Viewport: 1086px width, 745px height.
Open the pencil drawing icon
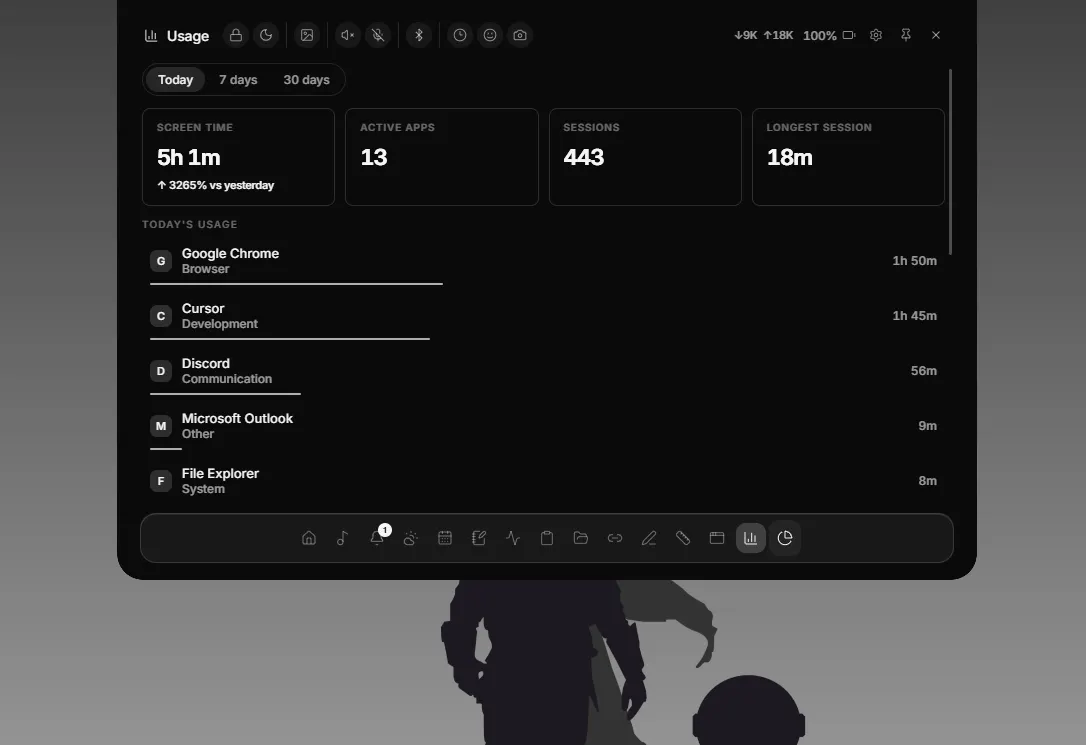tap(648, 538)
